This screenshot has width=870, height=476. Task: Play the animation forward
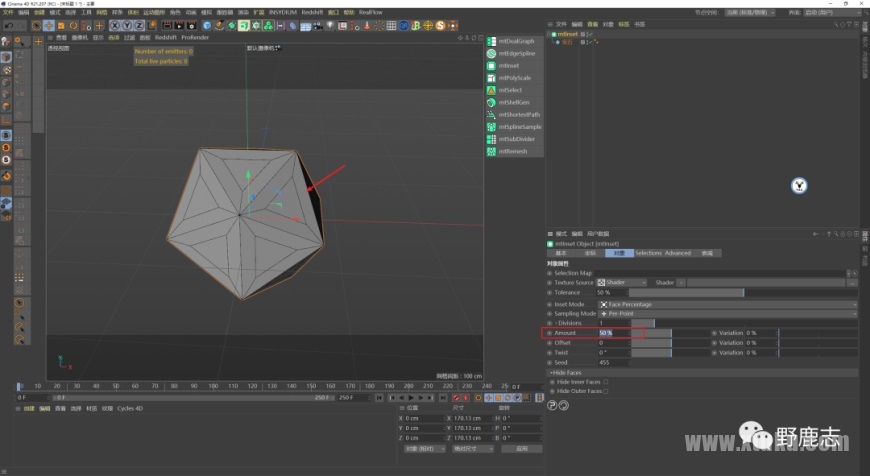(411, 398)
